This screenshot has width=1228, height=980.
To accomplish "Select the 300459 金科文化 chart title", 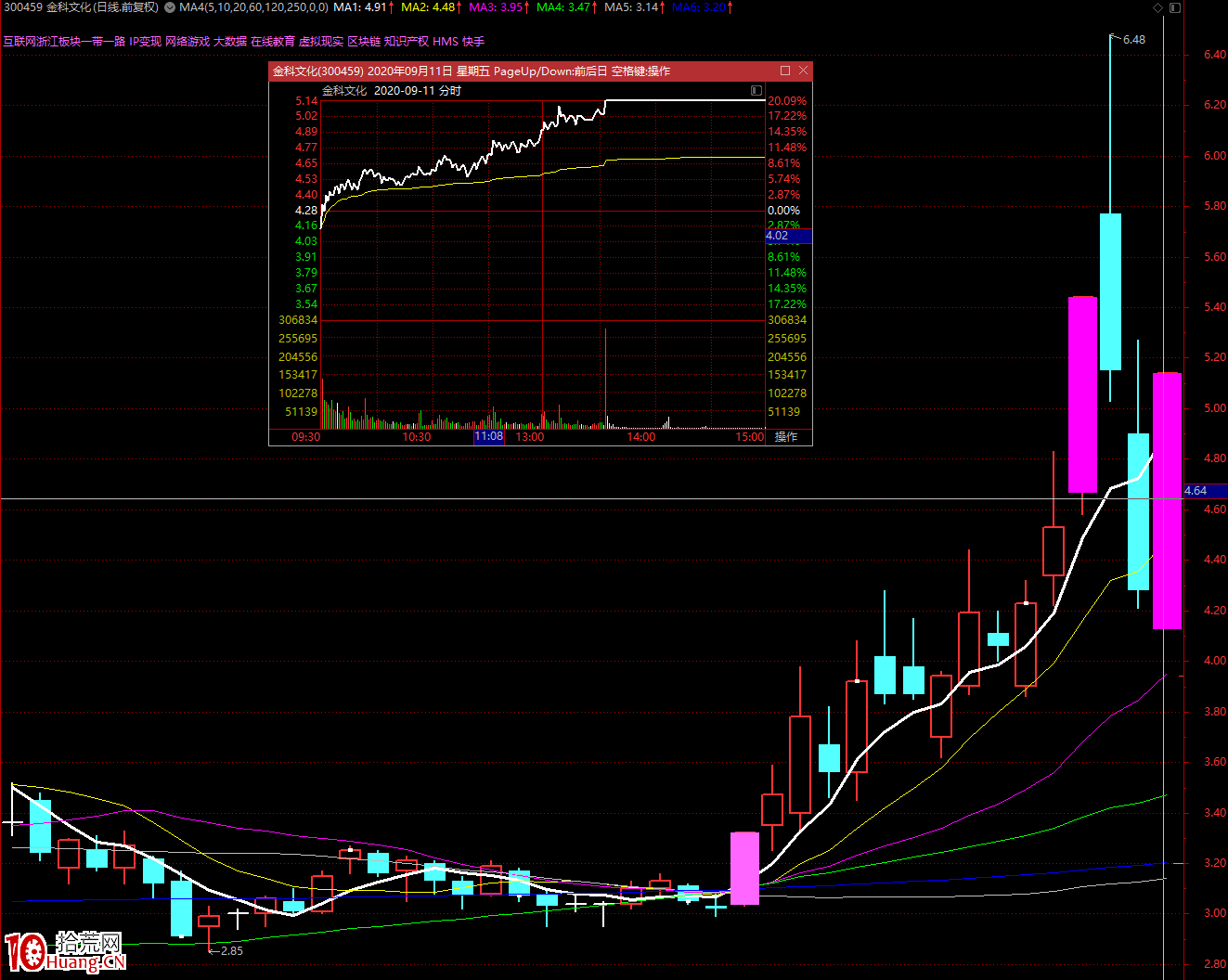I will coord(81,7).
